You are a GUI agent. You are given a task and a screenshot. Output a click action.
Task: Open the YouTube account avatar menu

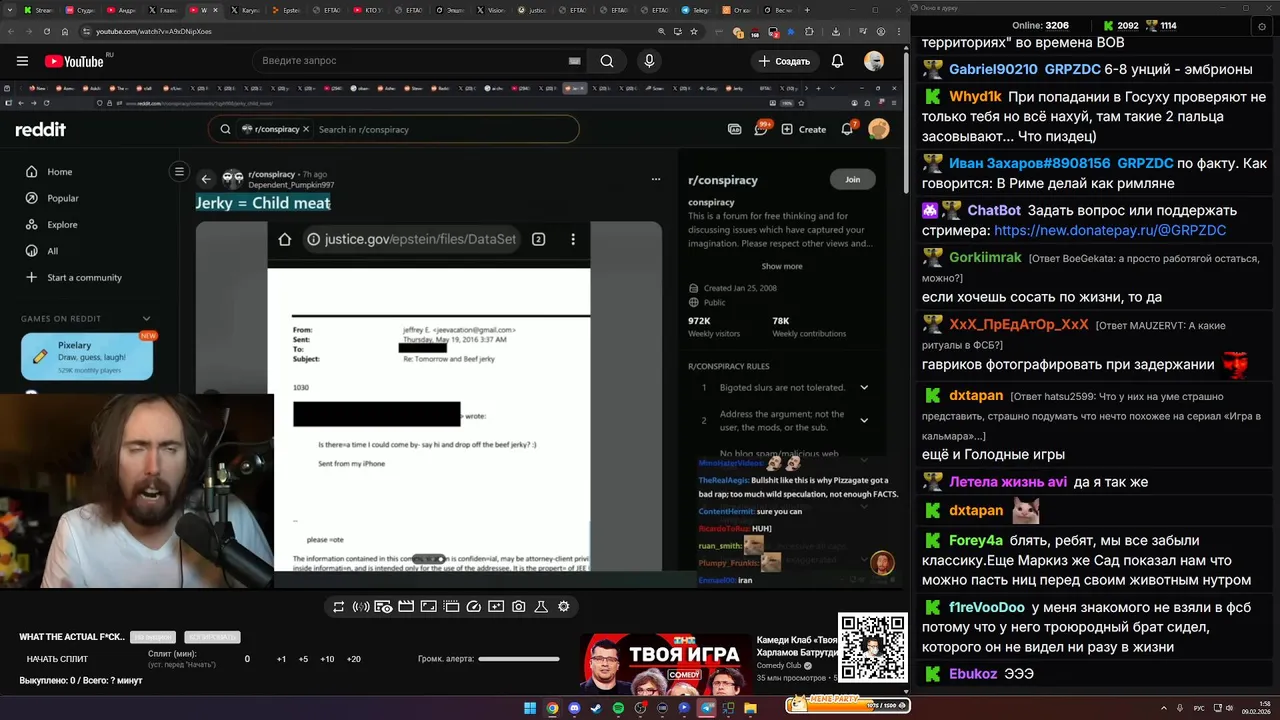tap(874, 61)
